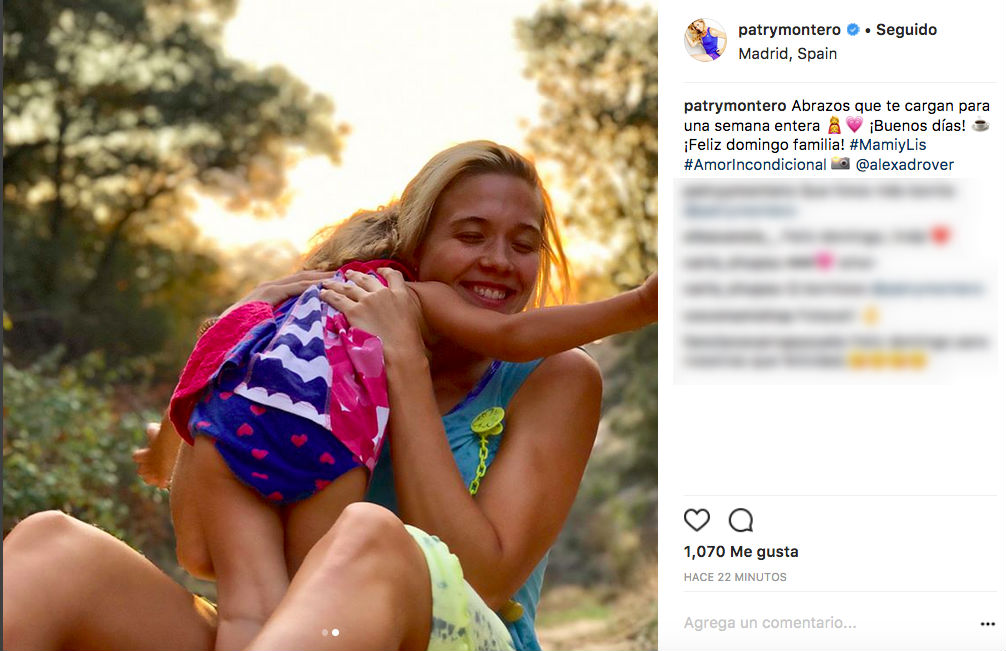The image size is (1006, 651).
Task: Click patrymontero username in the post header
Action: pyautogui.click(x=789, y=30)
